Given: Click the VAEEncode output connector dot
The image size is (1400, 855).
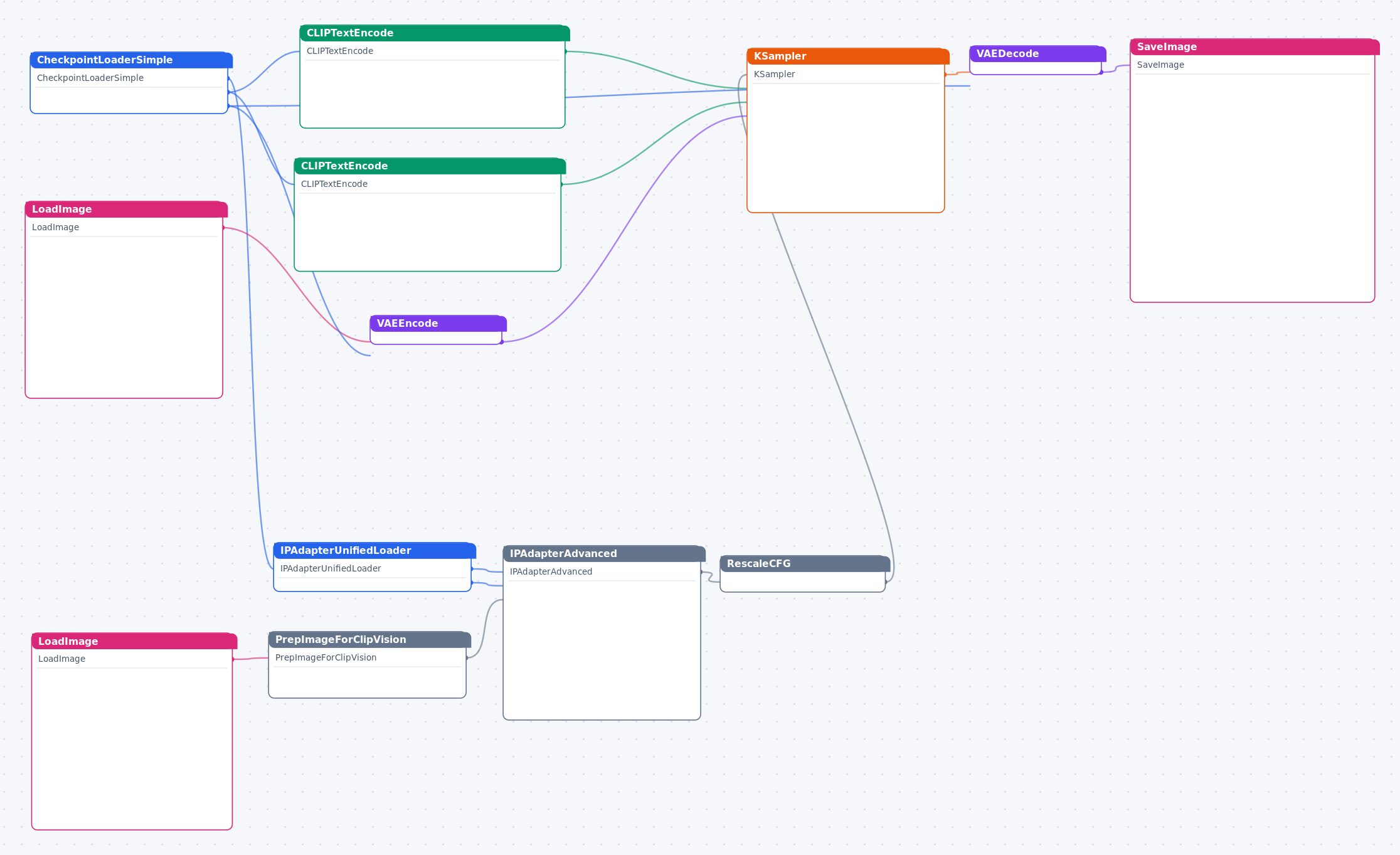Looking at the screenshot, I should pyautogui.click(x=502, y=342).
